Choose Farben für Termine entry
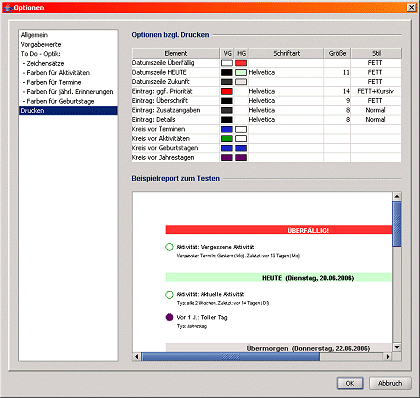The image size is (420, 398). coord(52,82)
